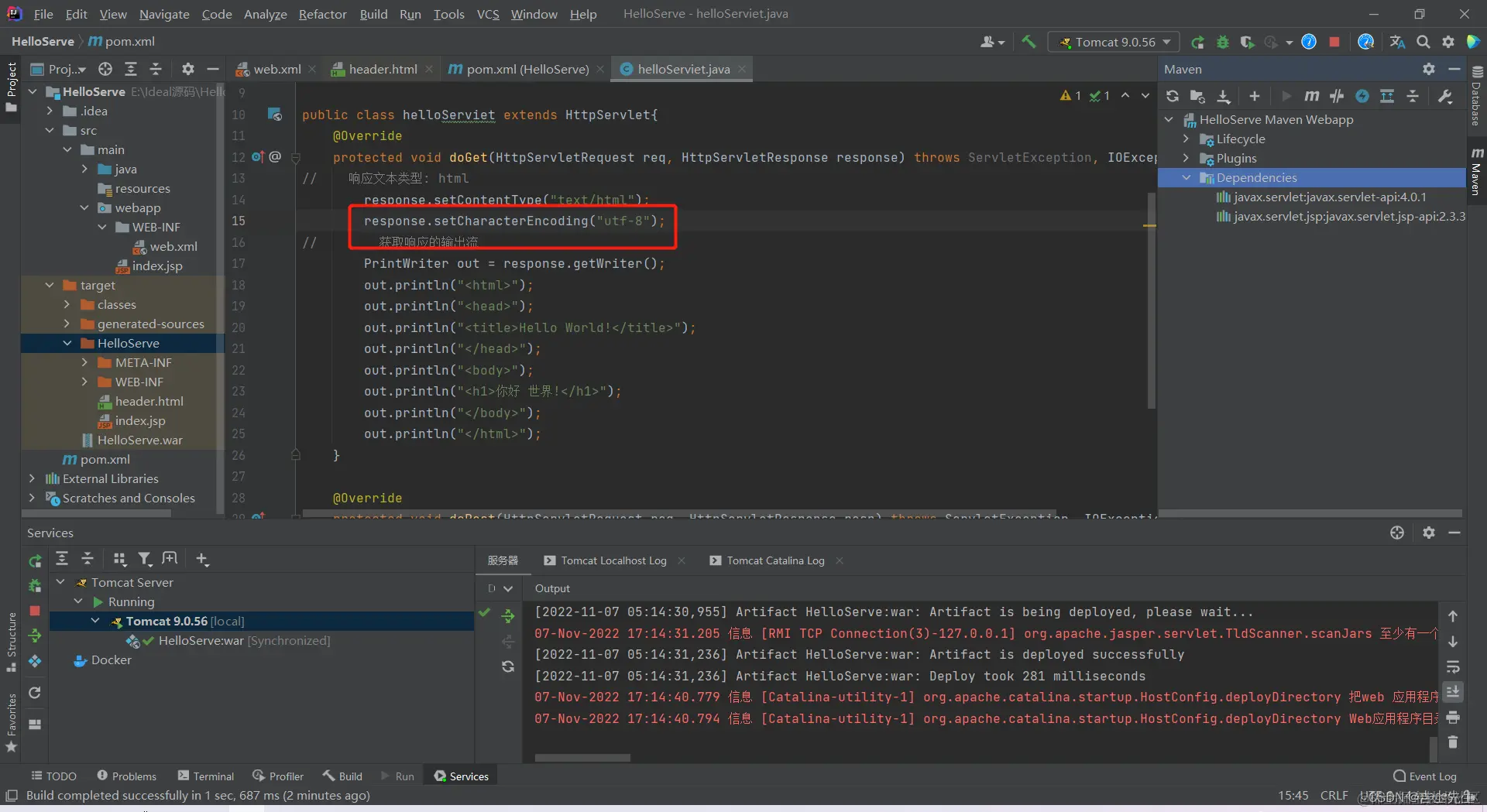
Task: Open Maven settings wrench icon
Action: tap(1444, 96)
